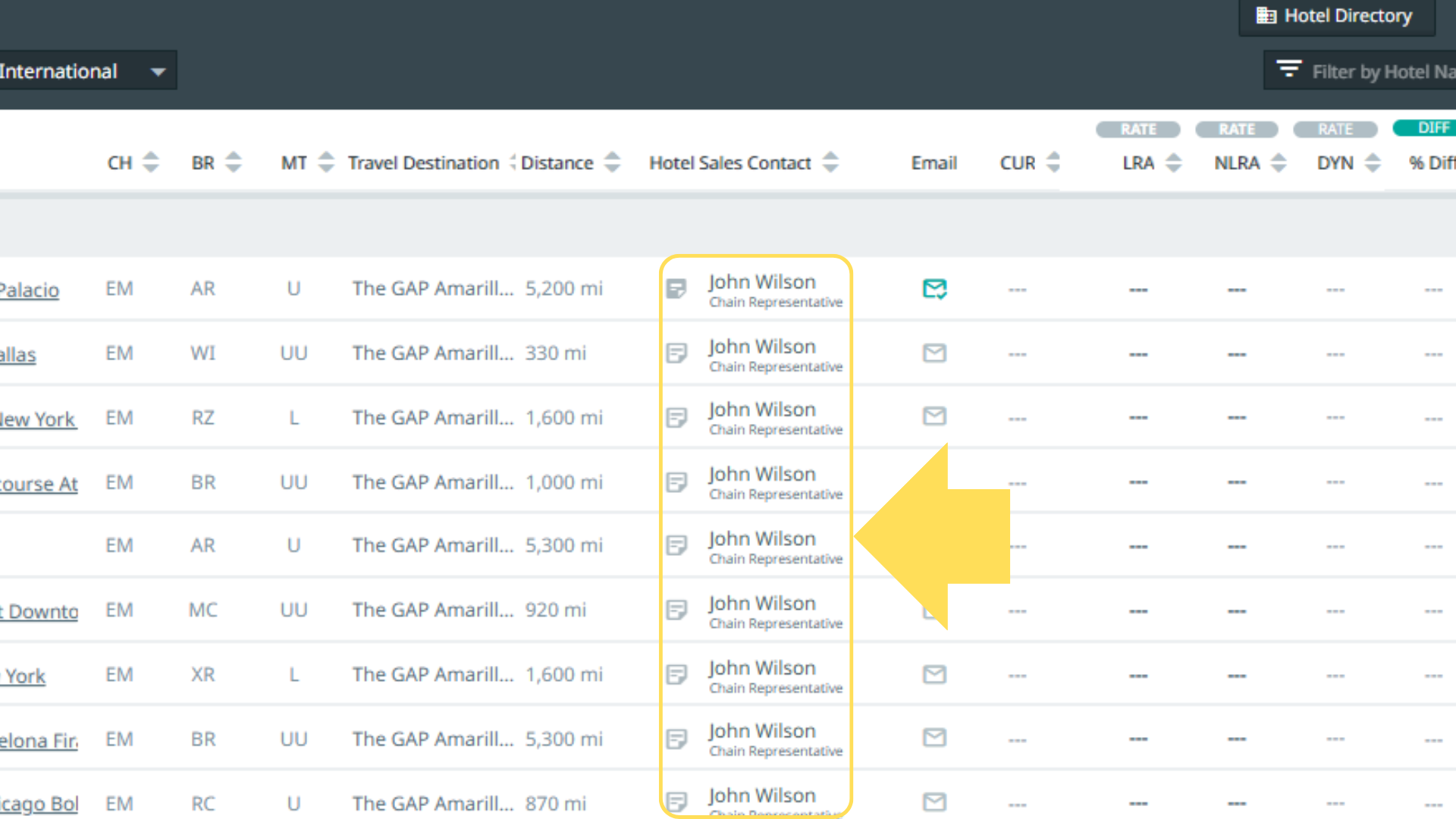Screen dimensions: 1456x819
Task: Sort the LRA rate column
Action: point(1173,162)
